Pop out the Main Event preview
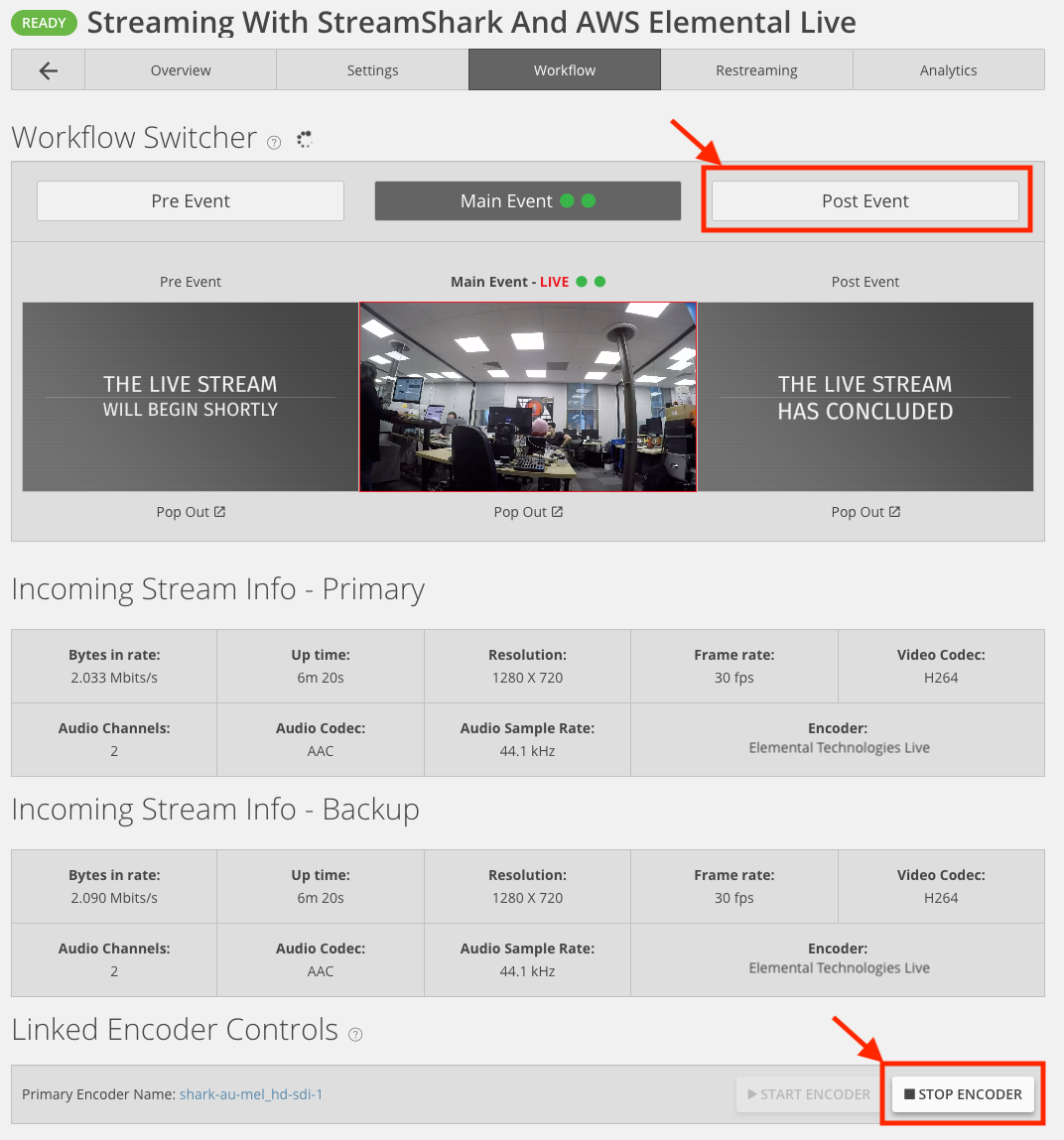 click(528, 512)
